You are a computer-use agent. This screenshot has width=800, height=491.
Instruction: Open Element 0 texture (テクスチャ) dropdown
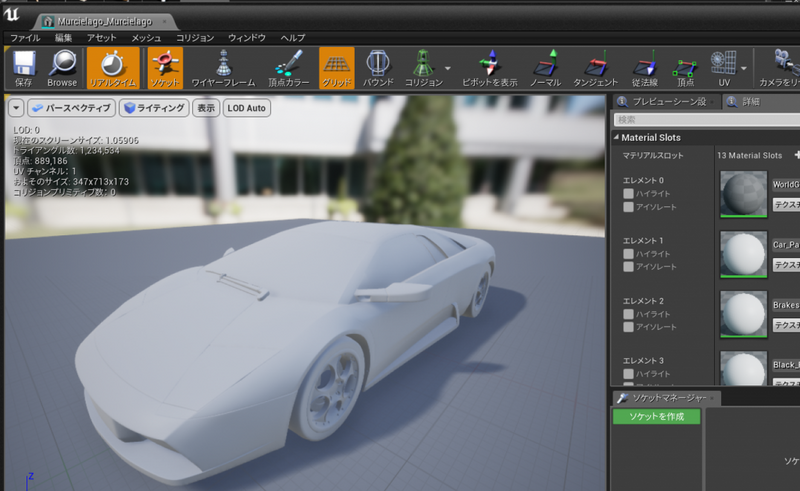click(x=786, y=205)
